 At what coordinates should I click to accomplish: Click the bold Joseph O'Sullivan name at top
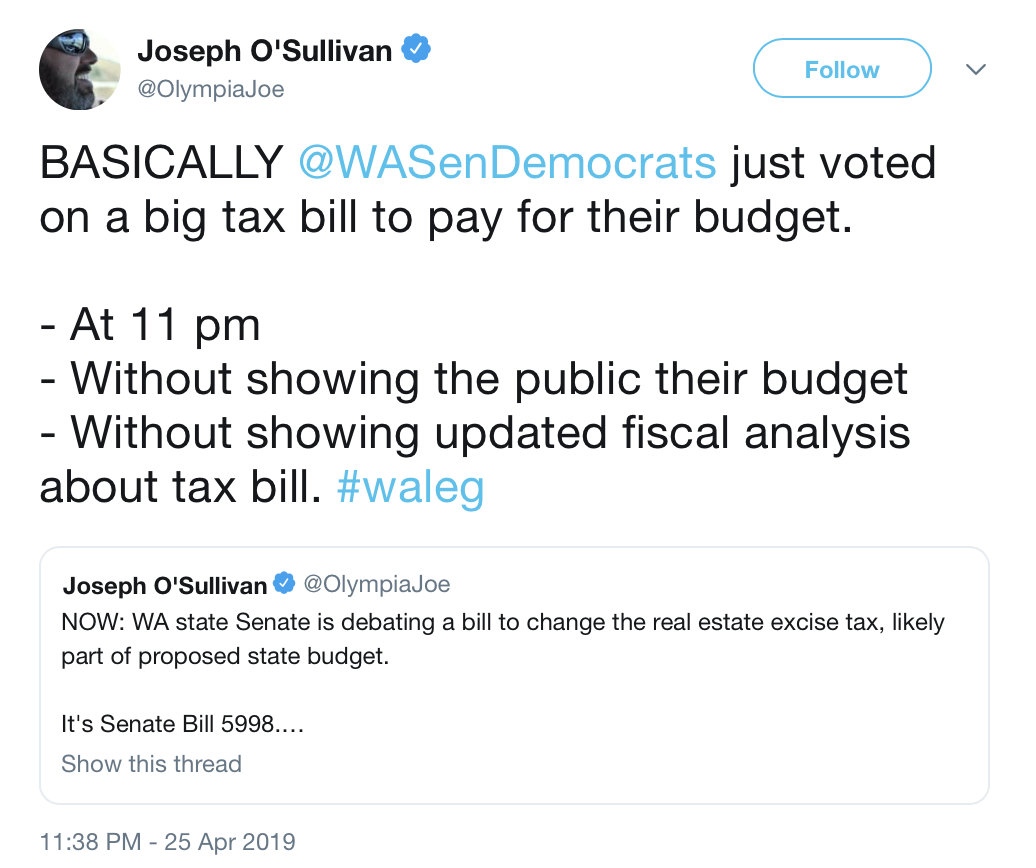[265, 51]
